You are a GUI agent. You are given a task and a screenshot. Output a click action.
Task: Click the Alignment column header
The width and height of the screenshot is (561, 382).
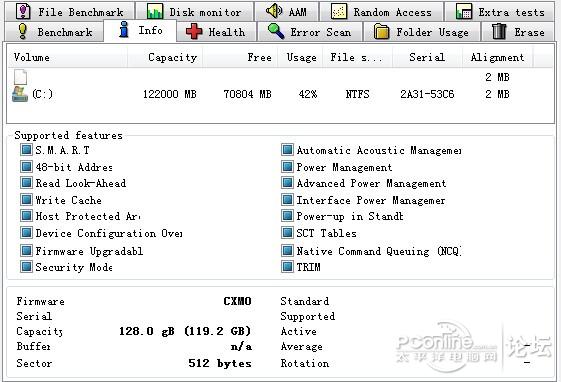497,58
